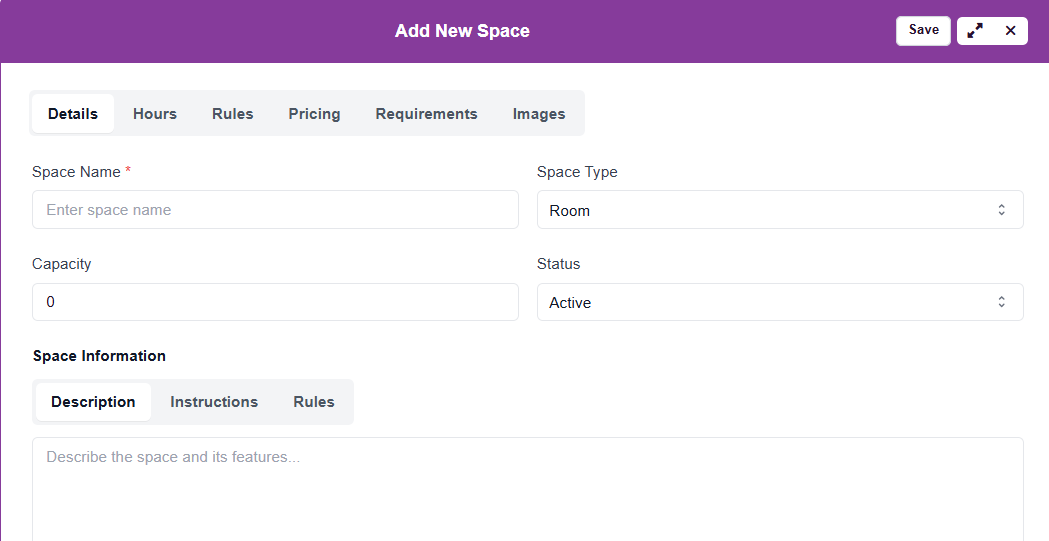Viewport: 1049px width, 541px height.
Task: Open the Hours tab
Action: 155,114
